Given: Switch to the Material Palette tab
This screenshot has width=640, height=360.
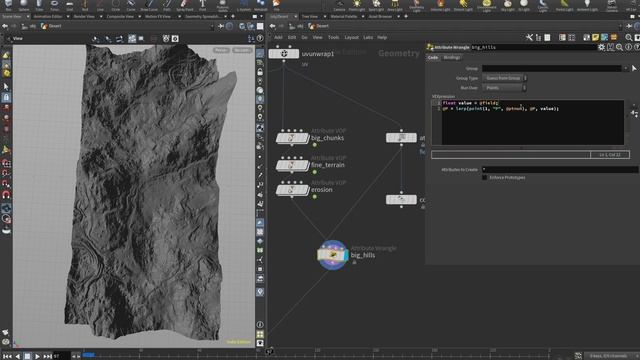Looking at the screenshot, I should click(x=343, y=17).
